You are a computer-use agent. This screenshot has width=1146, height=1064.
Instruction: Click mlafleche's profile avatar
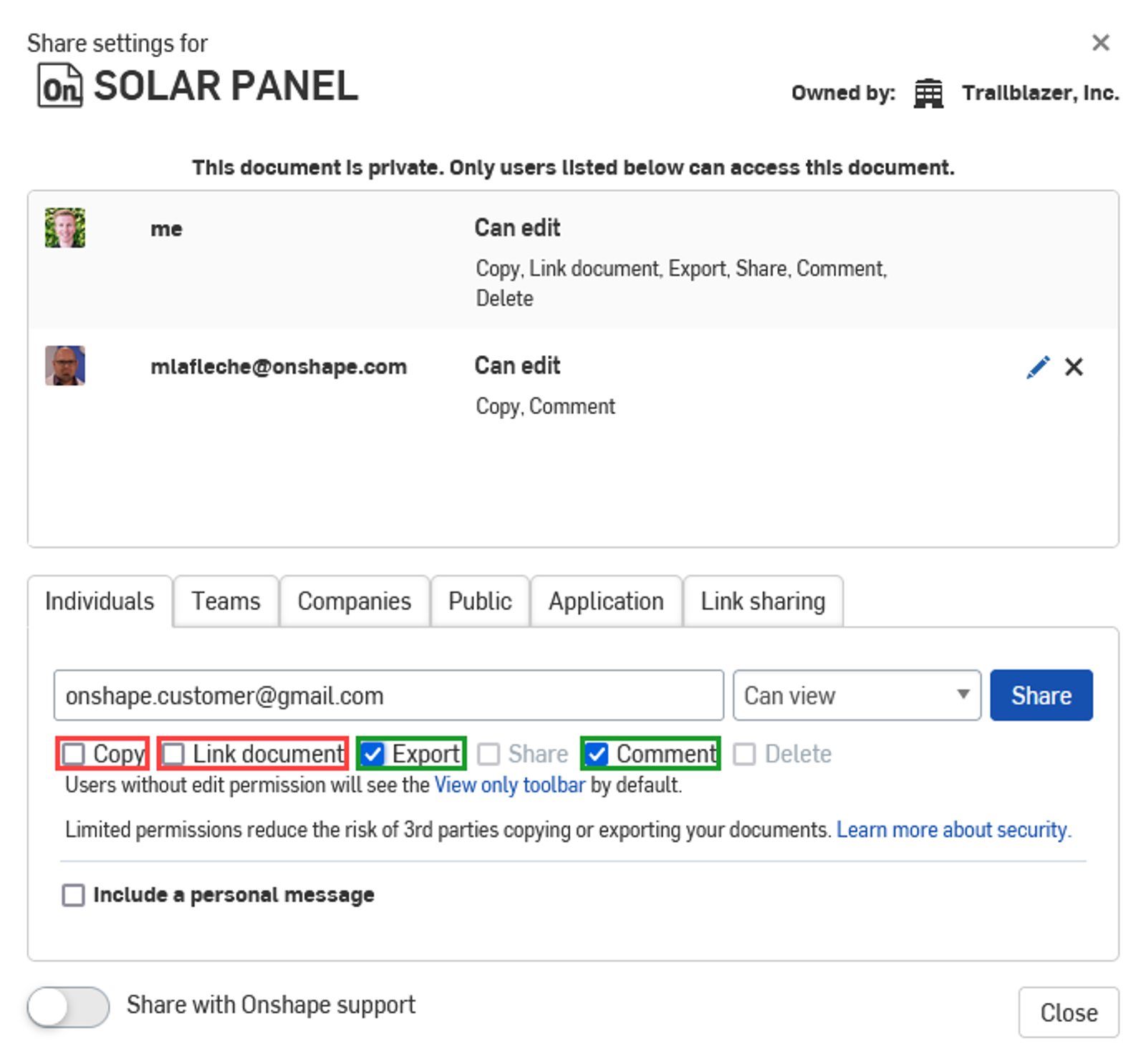tap(64, 366)
